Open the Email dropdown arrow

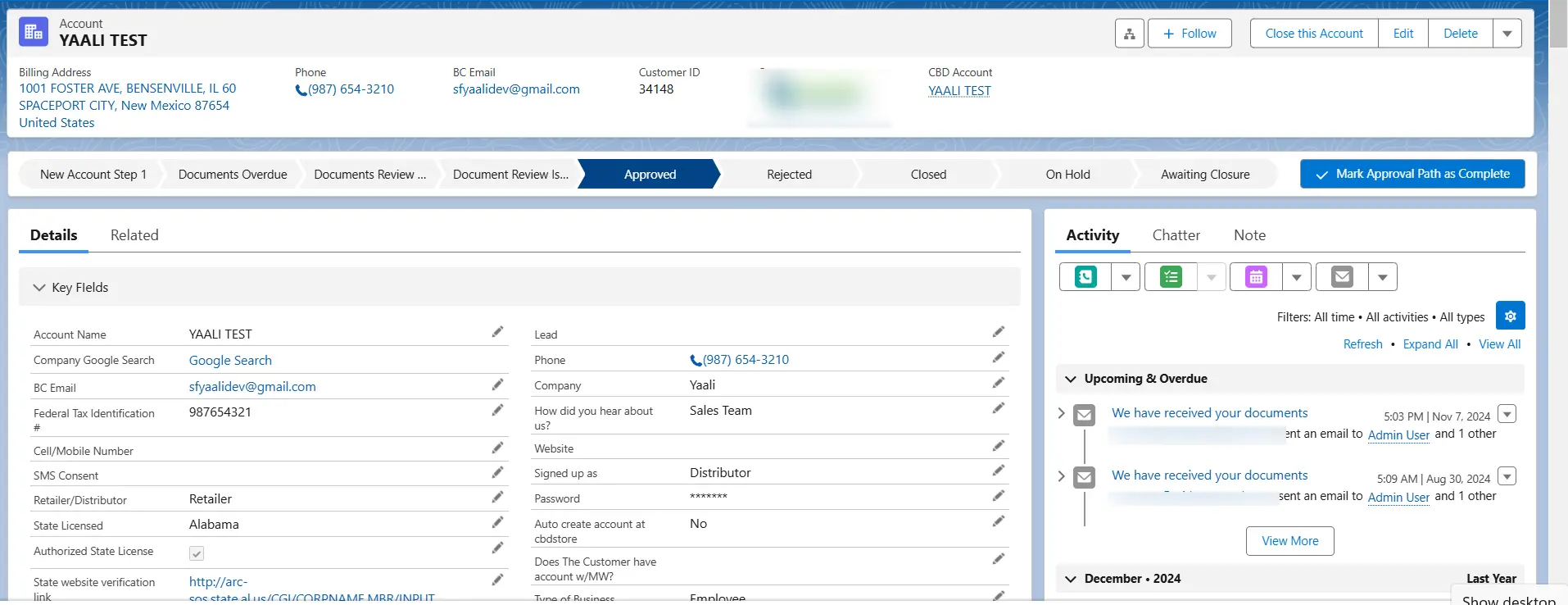[1382, 277]
